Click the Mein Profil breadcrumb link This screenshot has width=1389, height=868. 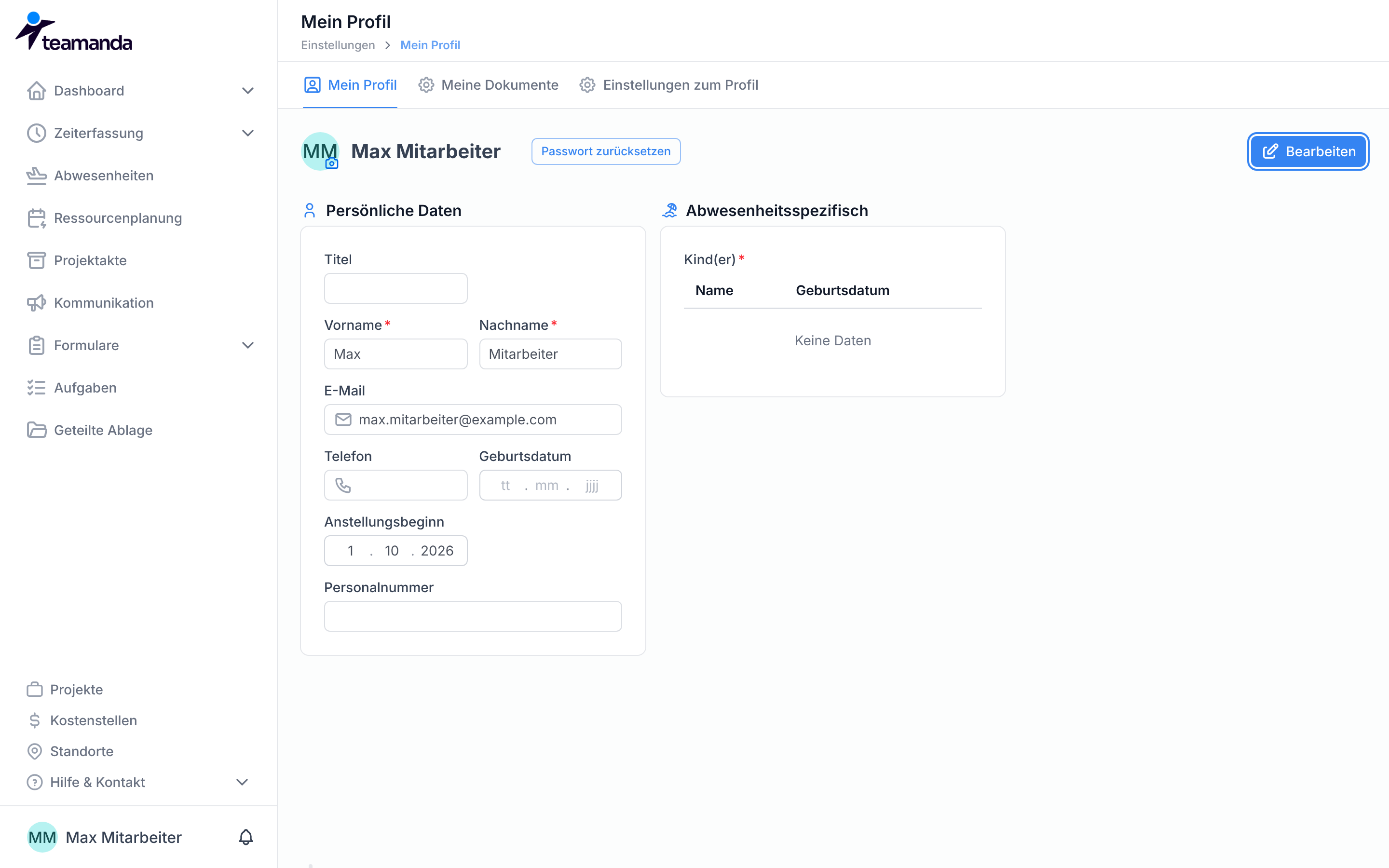(x=430, y=45)
